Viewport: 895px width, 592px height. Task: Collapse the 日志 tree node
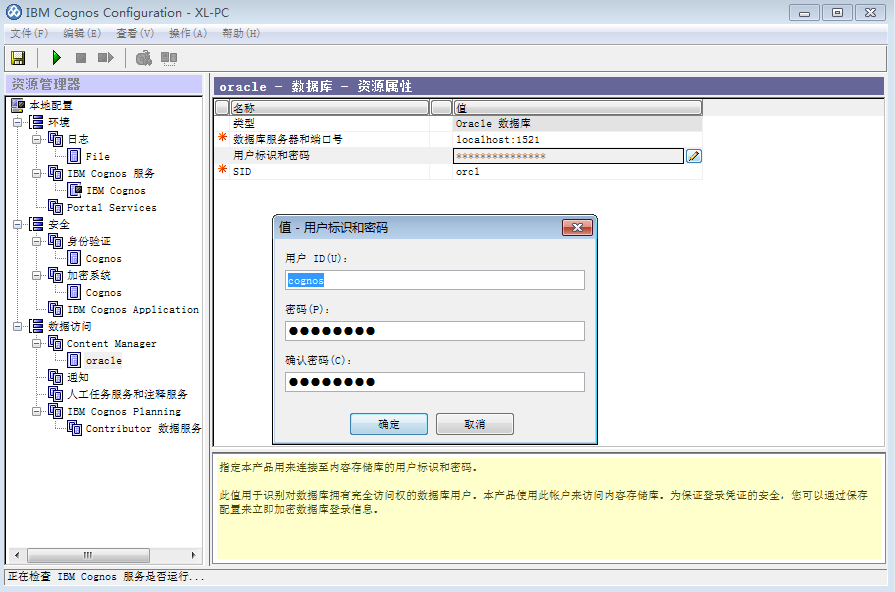(37, 139)
